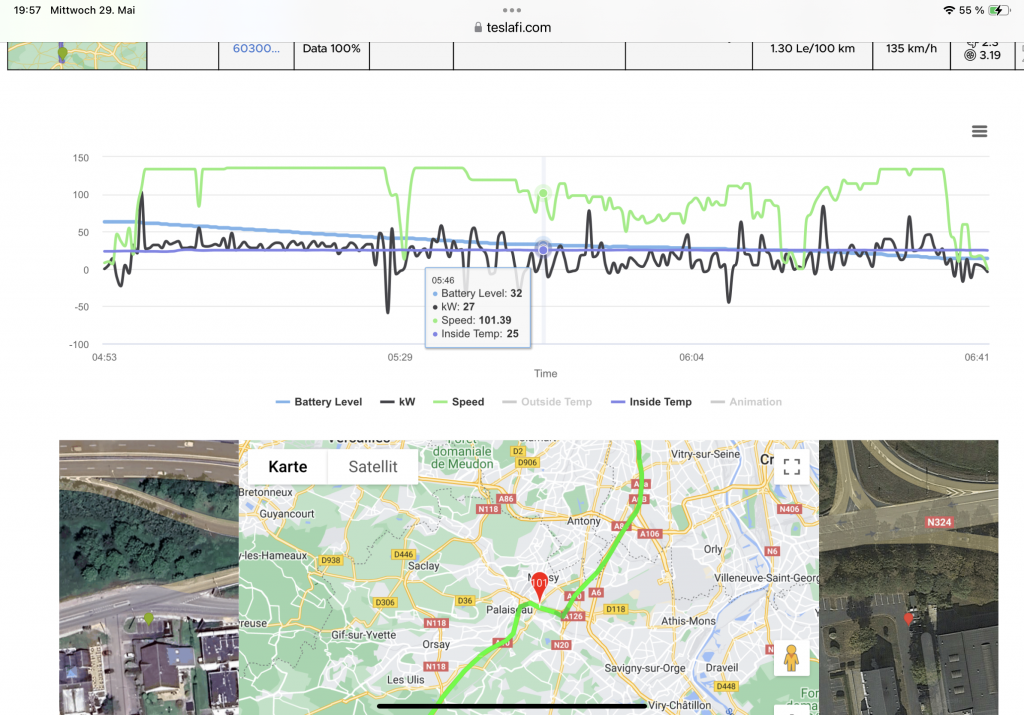The image size is (1024, 715).
Task: Open the chart hamburger context menu
Action: tap(979, 132)
